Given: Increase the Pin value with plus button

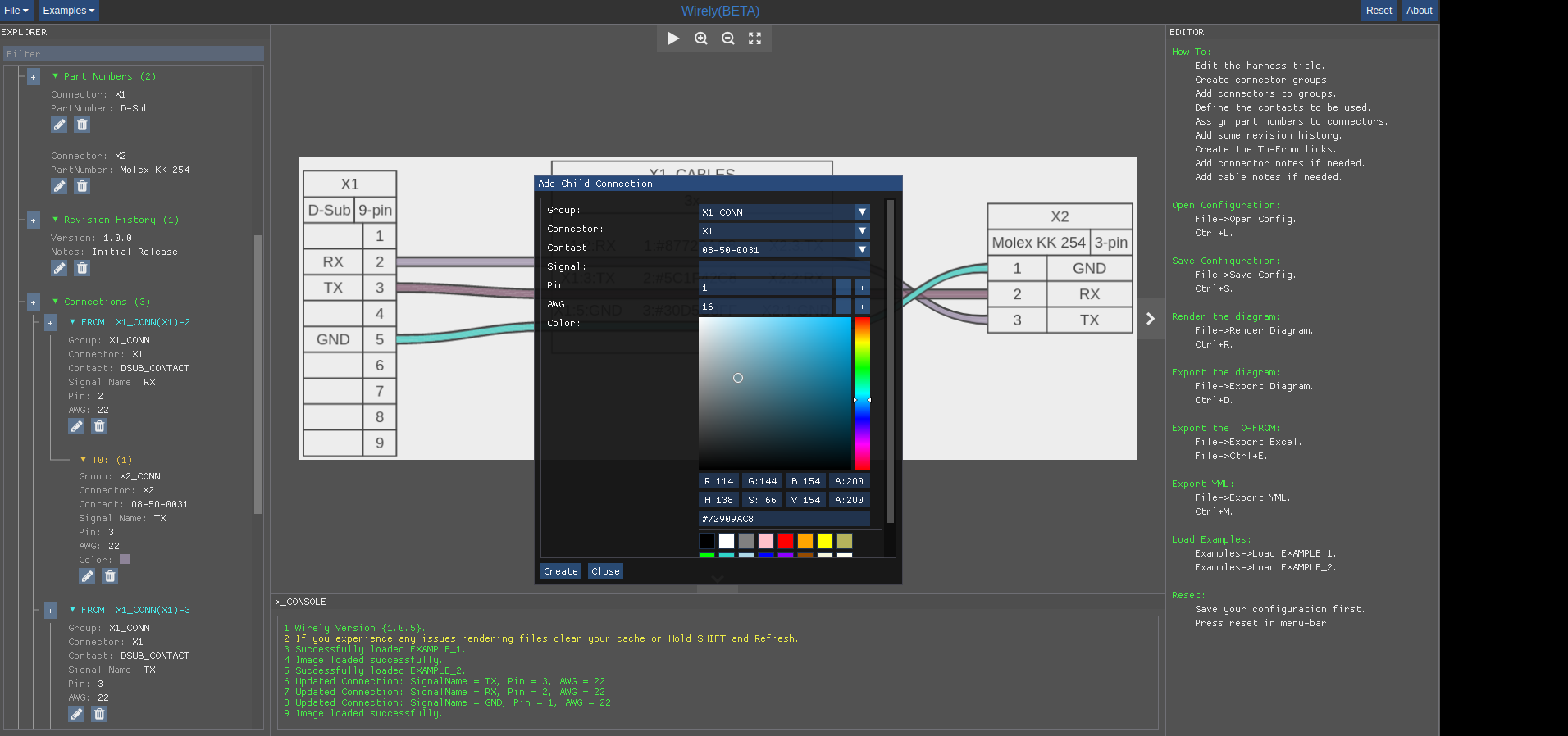Looking at the screenshot, I should (862, 287).
